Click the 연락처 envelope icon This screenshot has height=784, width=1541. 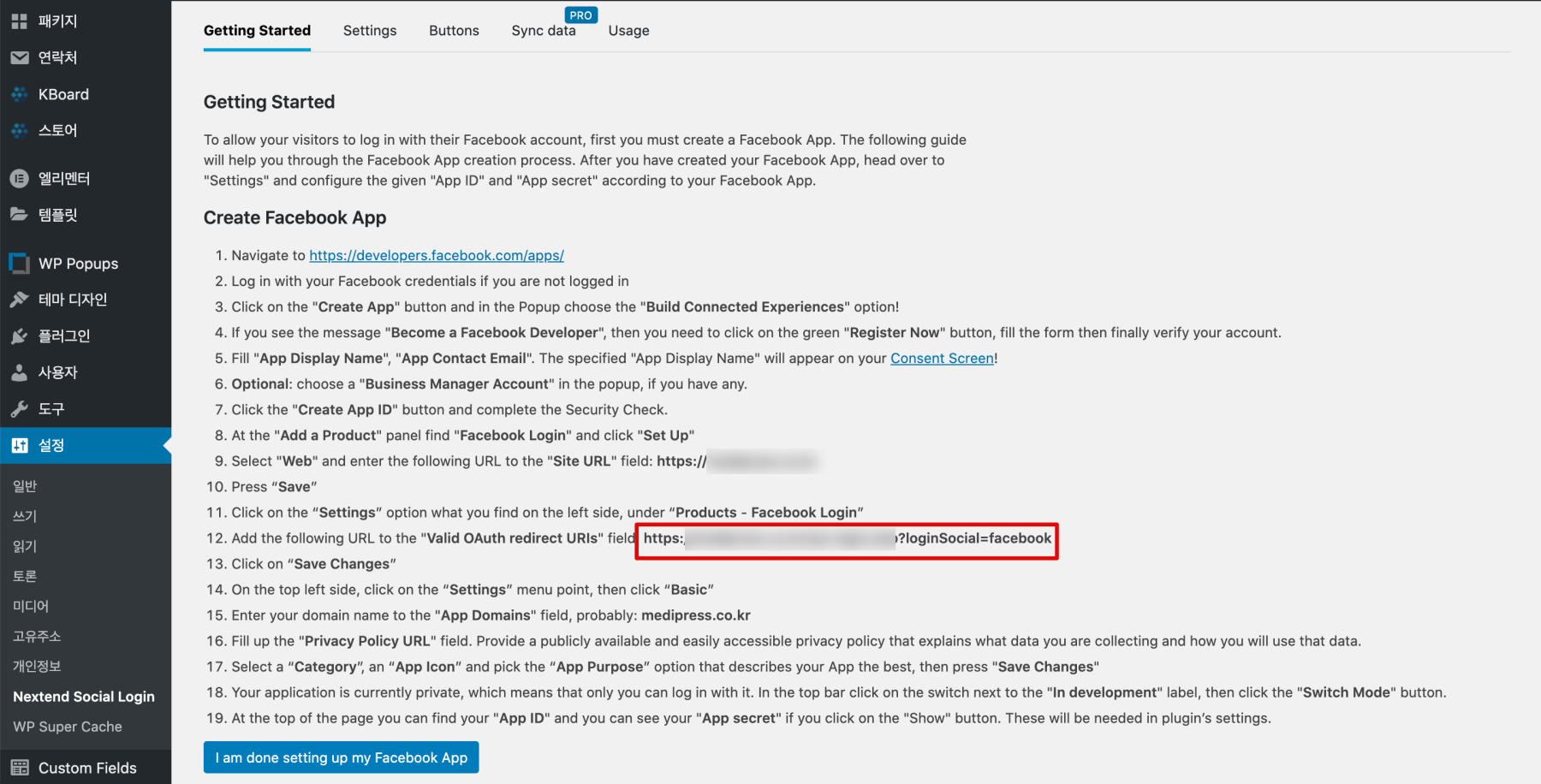pyautogui.click(x=19, y=57)
